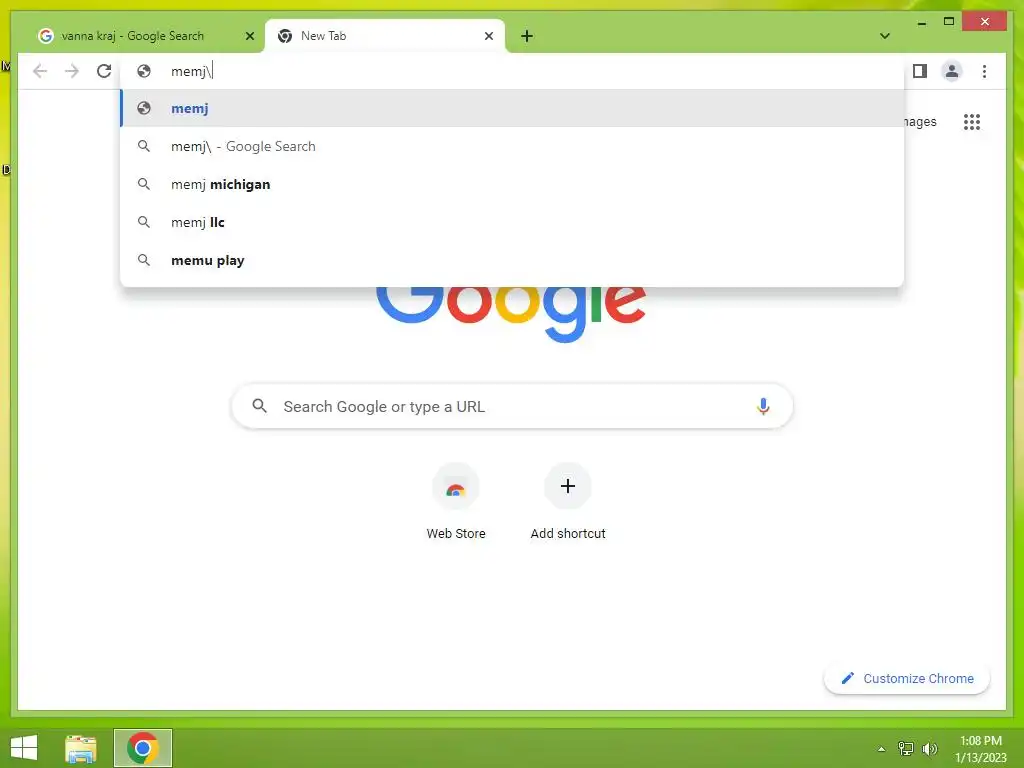Click the Add shortcut plus icon

[x=568, y=487]
